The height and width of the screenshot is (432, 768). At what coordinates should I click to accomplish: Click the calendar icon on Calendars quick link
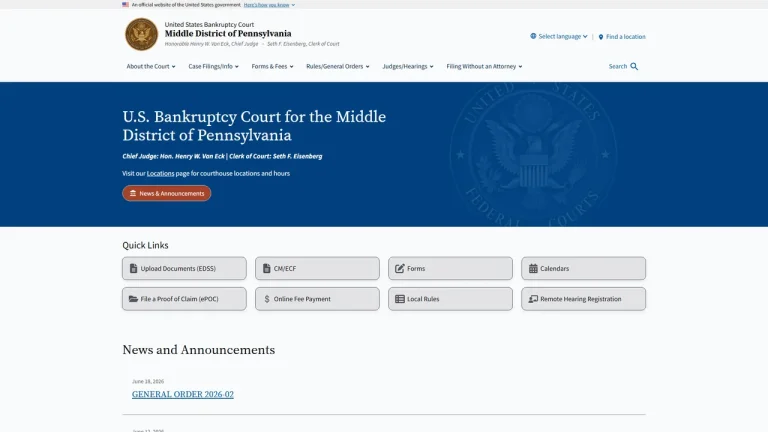pyautogui.click(x=533, y=268)
